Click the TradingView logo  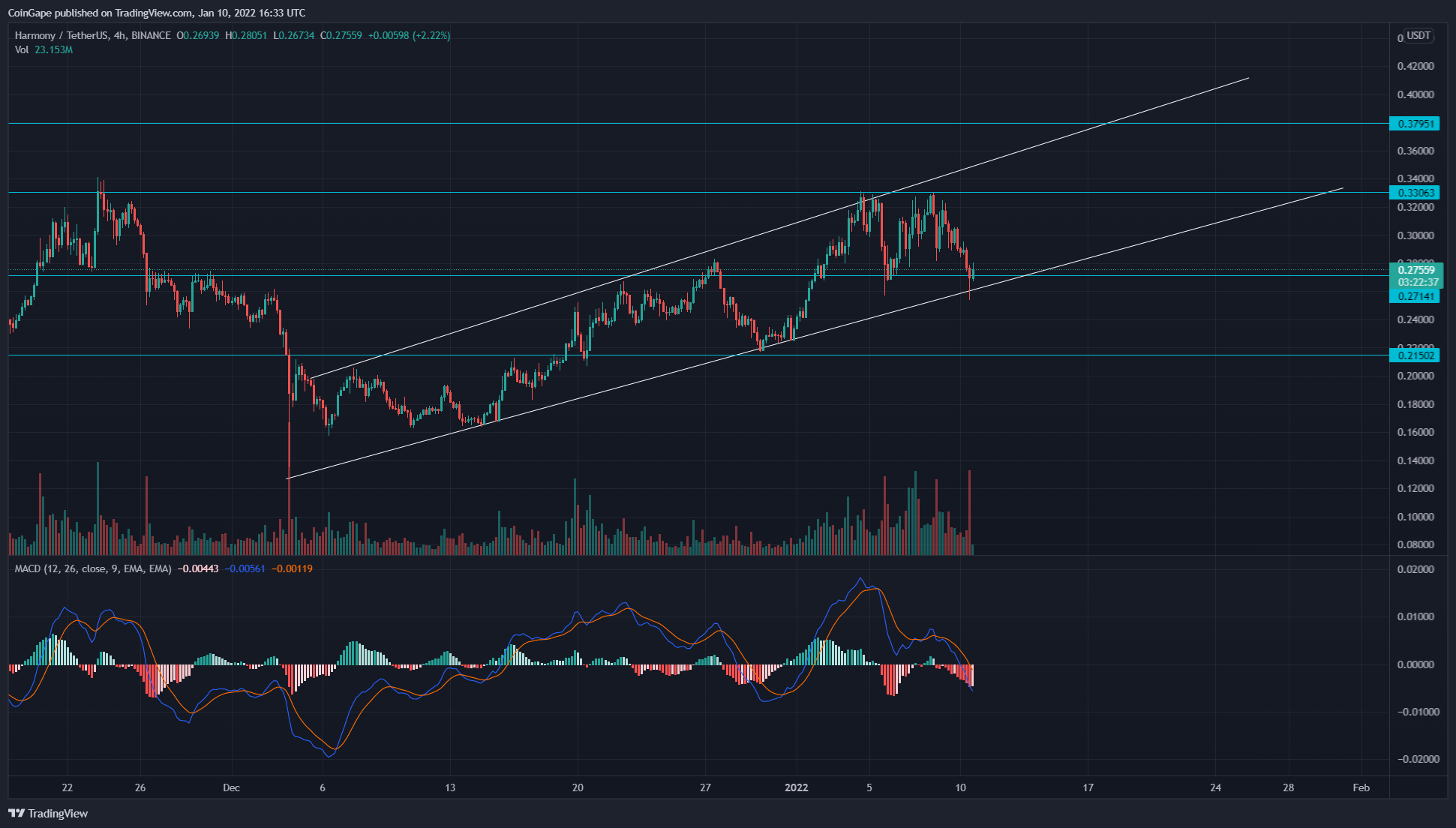pyautogui.click(x=48, y=814)
